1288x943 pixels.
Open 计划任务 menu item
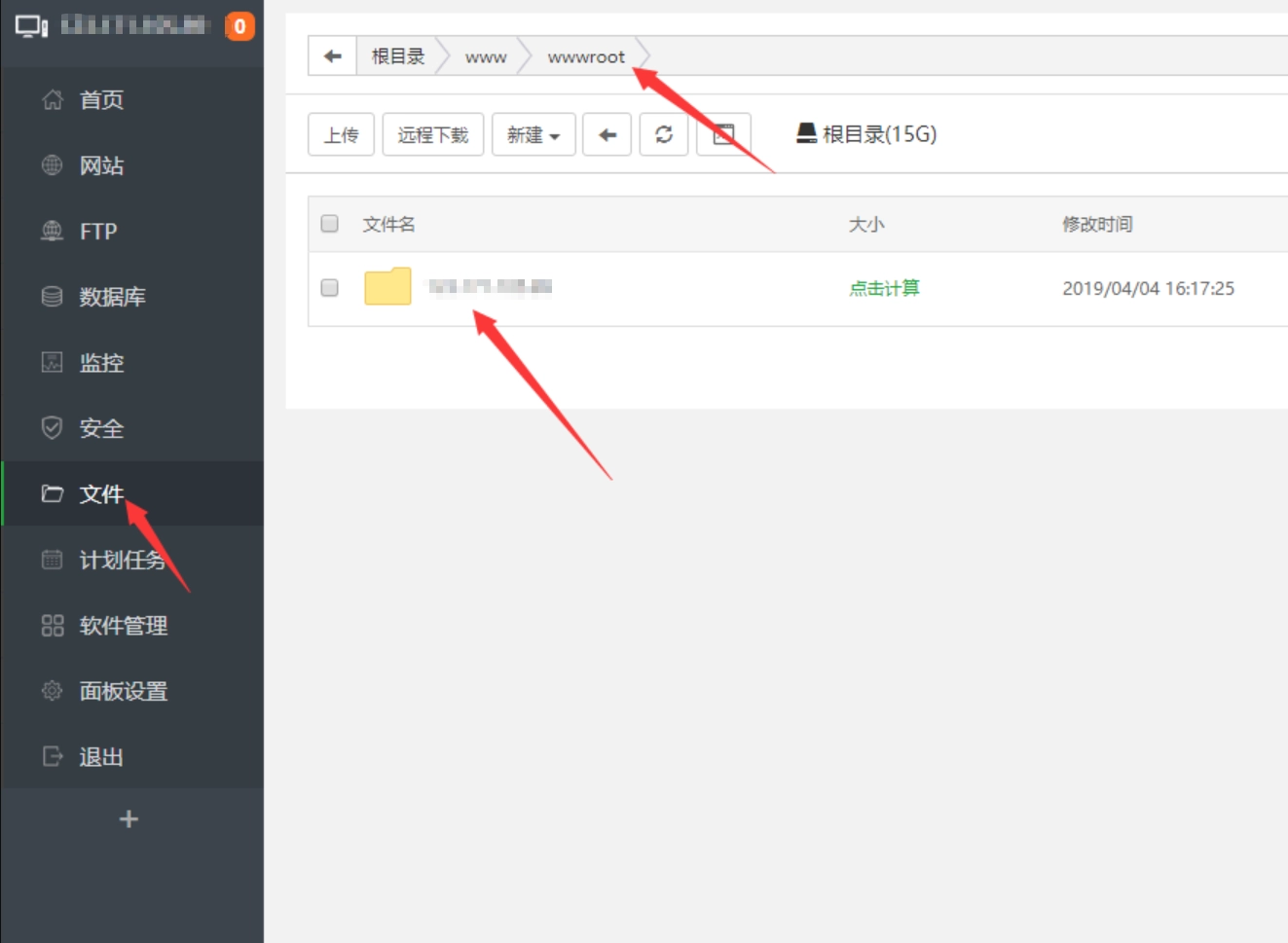pyautogui.click(x=123, y=560)
